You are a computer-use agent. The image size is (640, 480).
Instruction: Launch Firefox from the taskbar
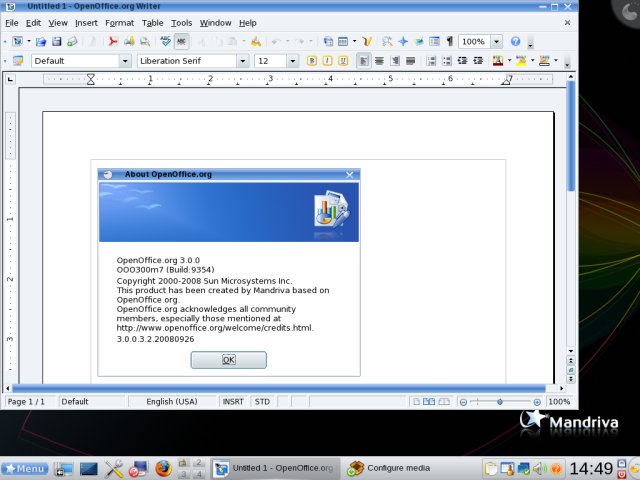click(x=163, y=469)
